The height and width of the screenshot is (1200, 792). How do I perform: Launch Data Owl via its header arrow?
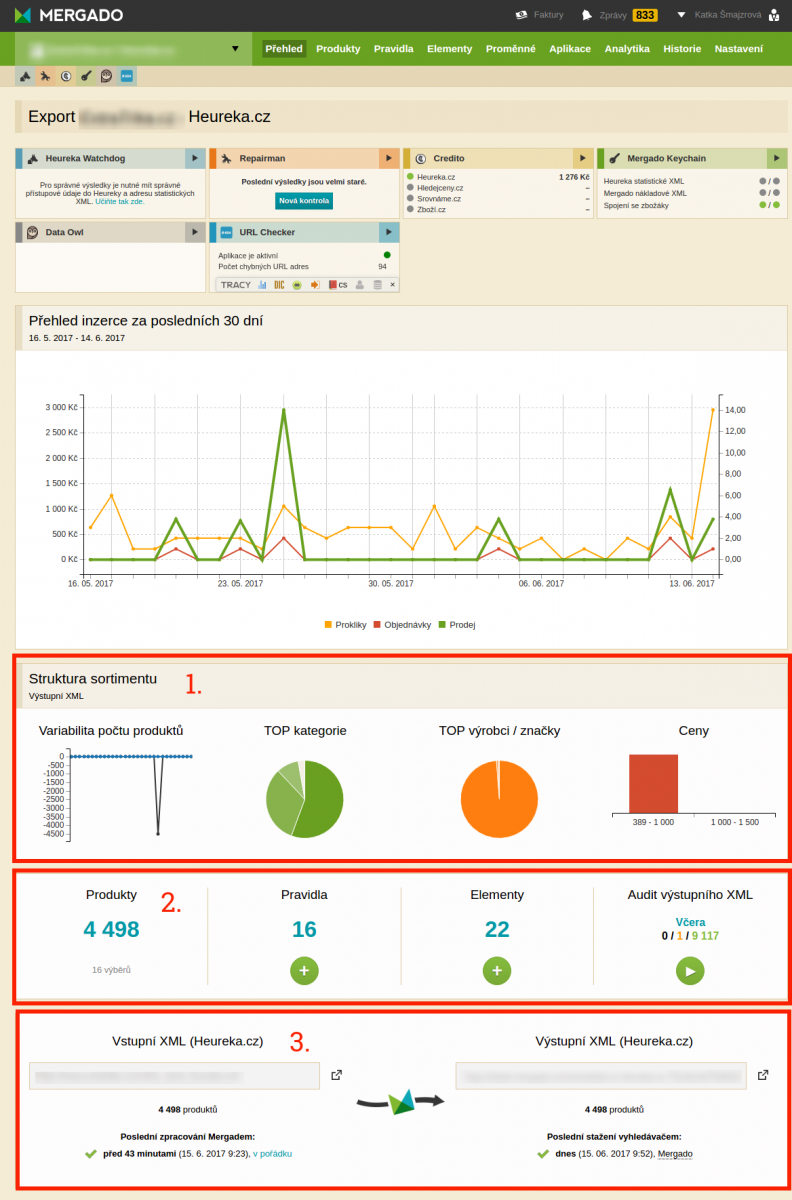195,232
